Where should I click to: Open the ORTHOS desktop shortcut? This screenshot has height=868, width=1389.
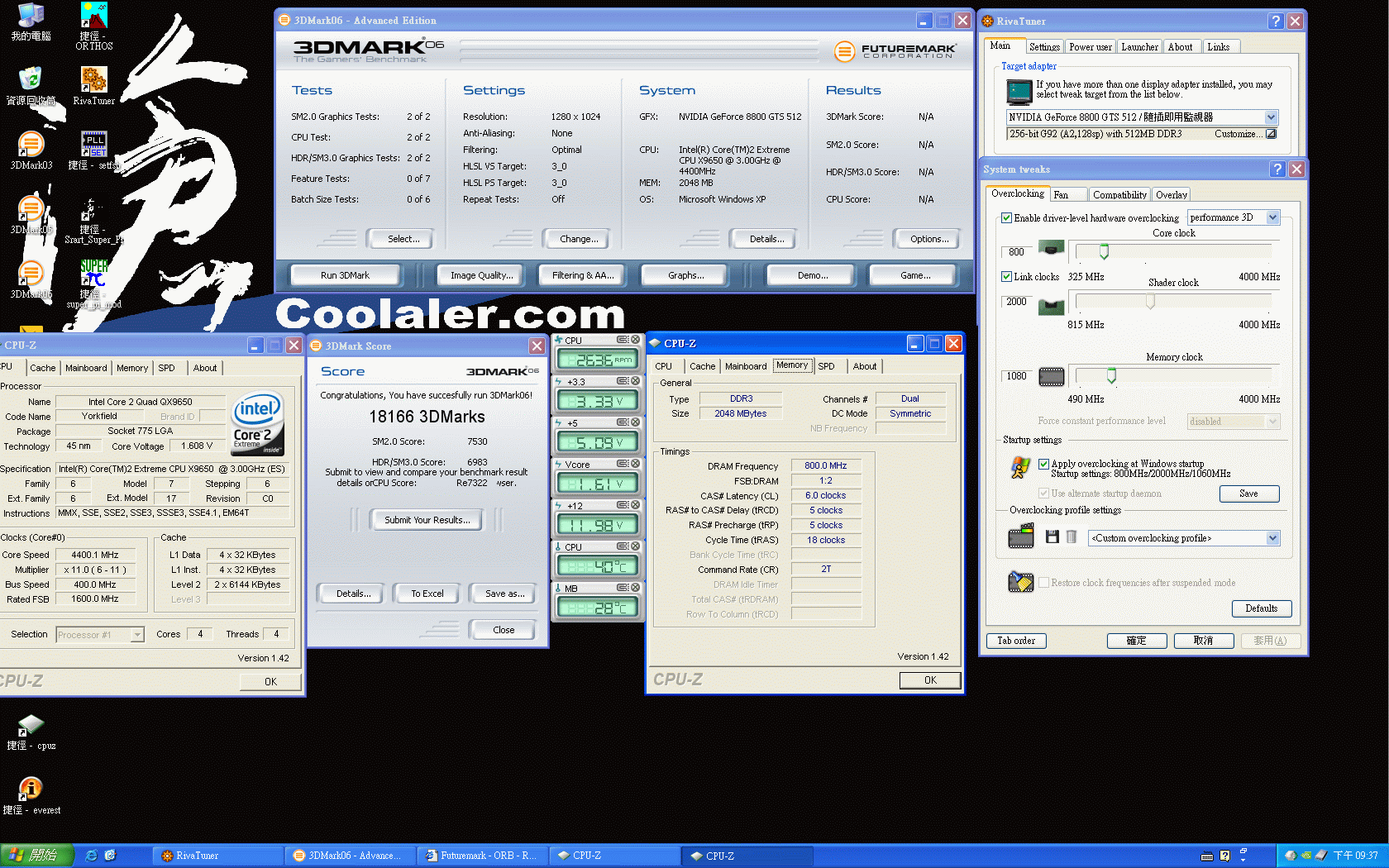[x=94, y=26]
